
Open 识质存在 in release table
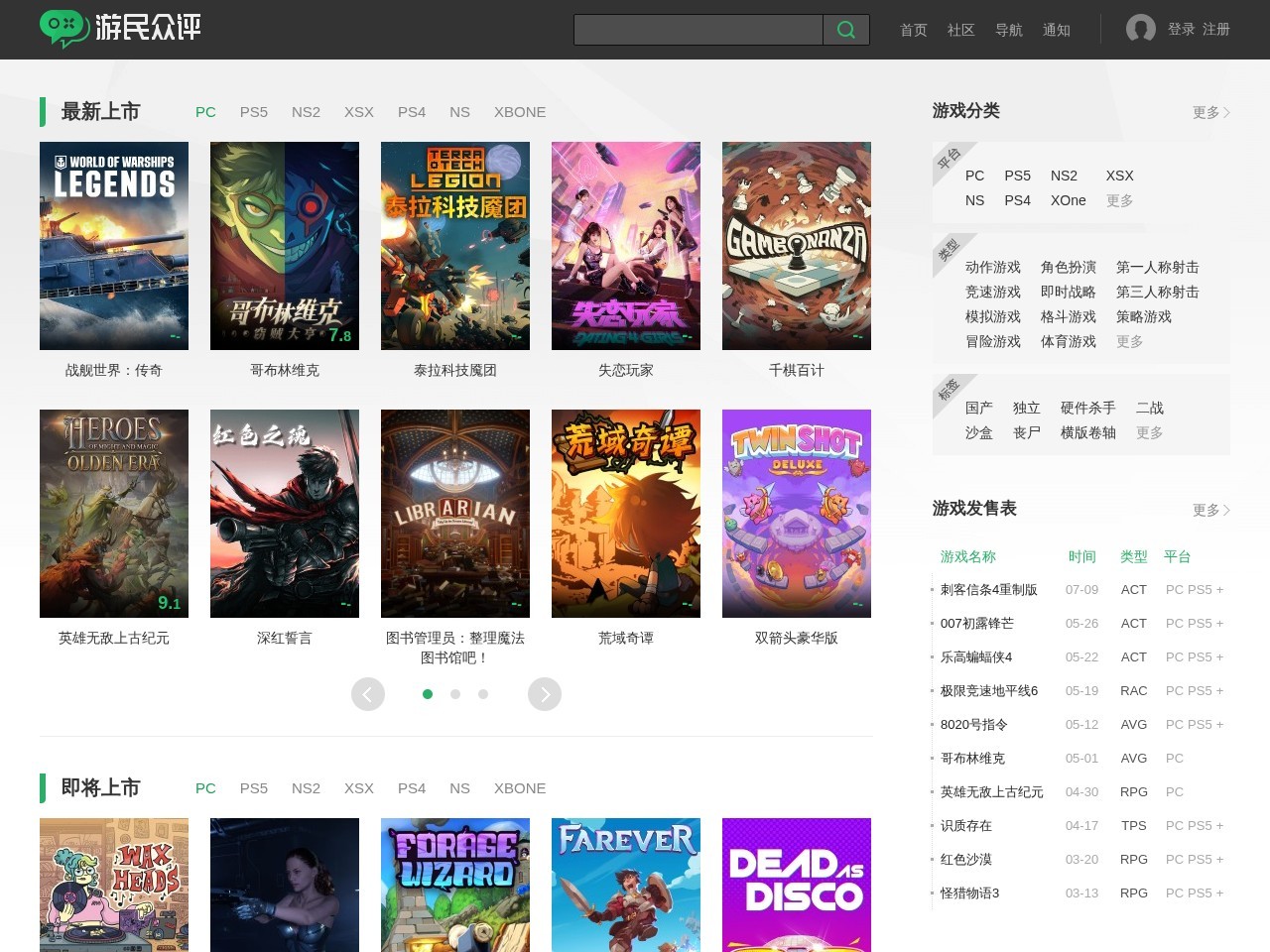pos(966,825)
